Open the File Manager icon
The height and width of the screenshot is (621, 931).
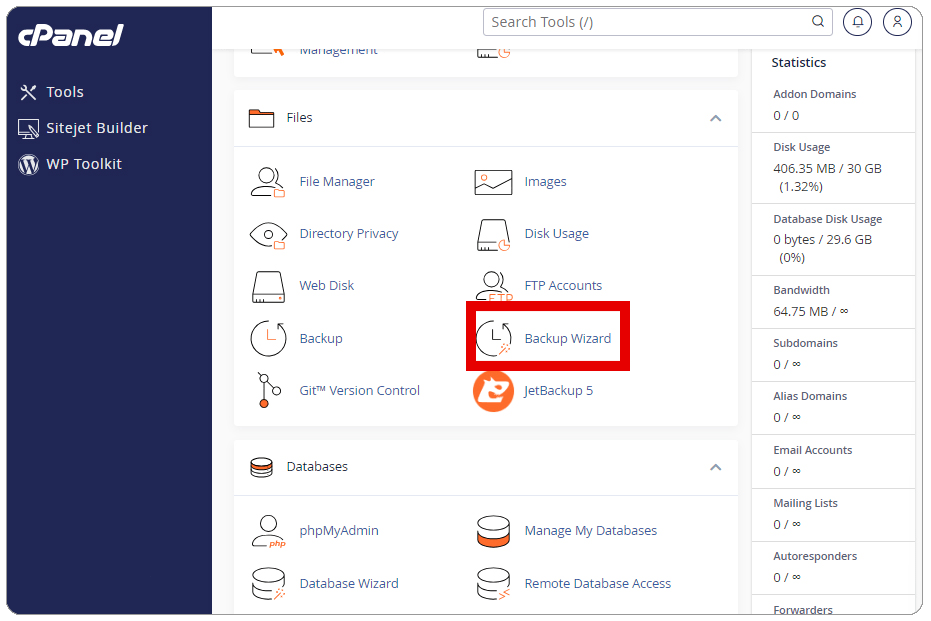tap(268, 182)
